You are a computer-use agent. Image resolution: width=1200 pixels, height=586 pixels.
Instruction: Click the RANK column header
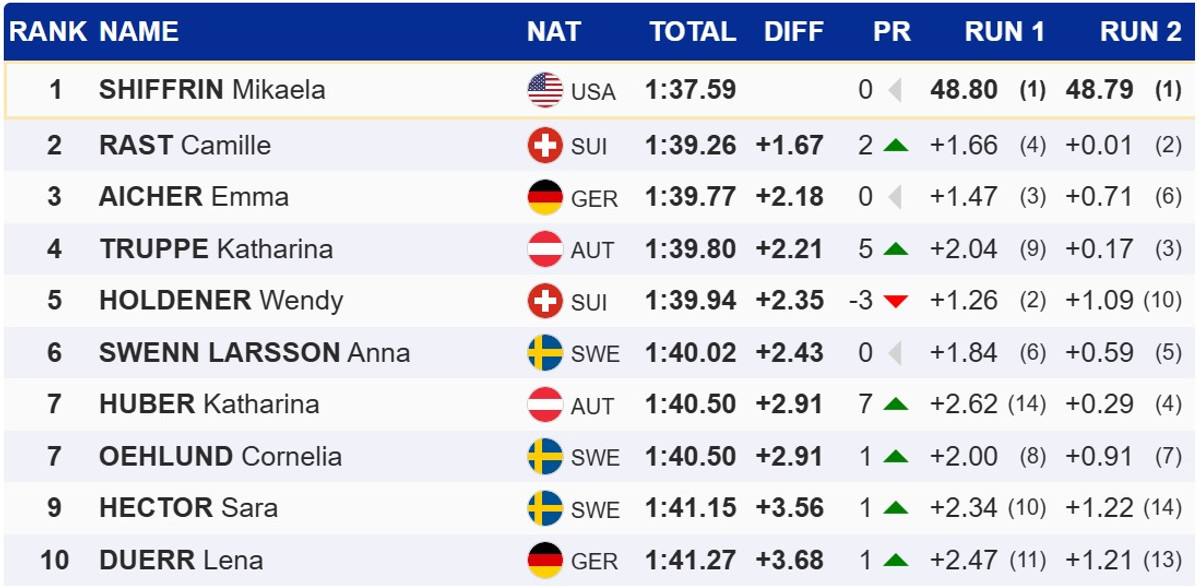tap(48, 32)
